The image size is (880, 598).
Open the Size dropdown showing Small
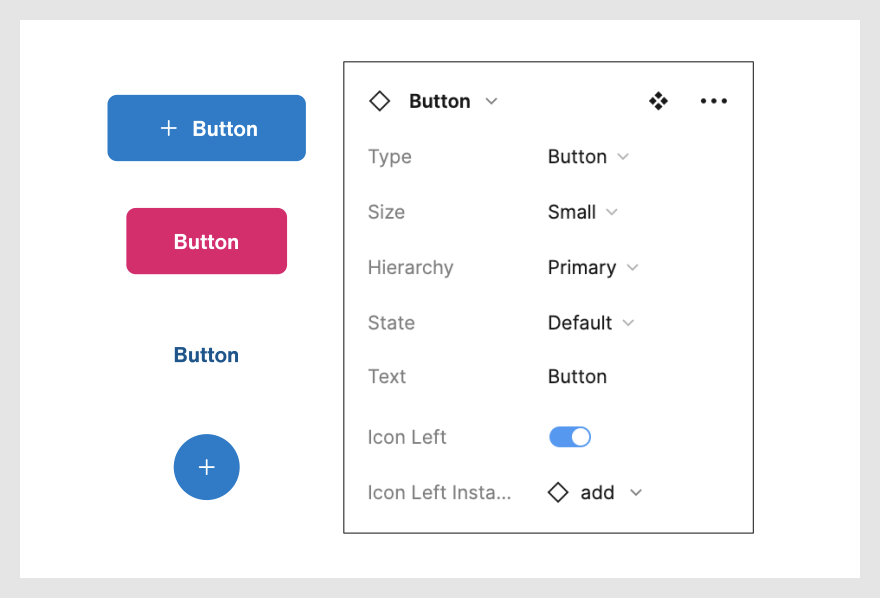click(583, 212)
